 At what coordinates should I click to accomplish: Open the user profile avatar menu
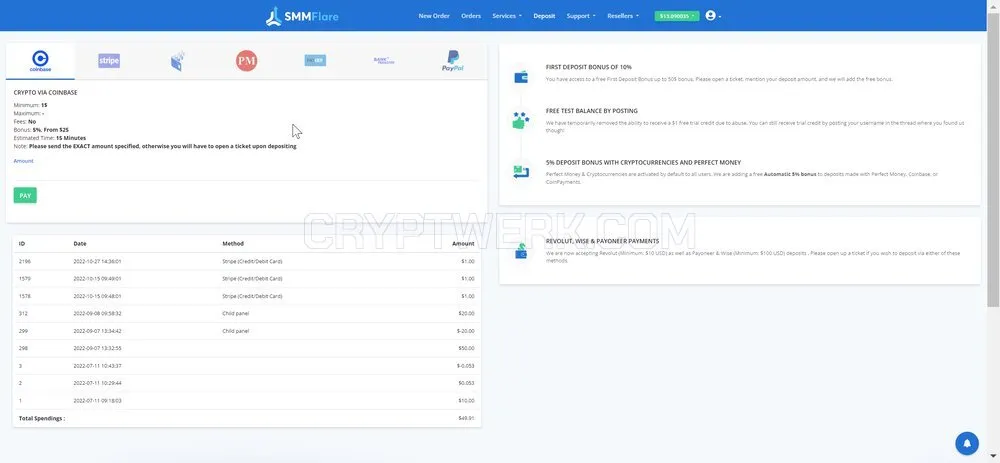pos(713,16)
